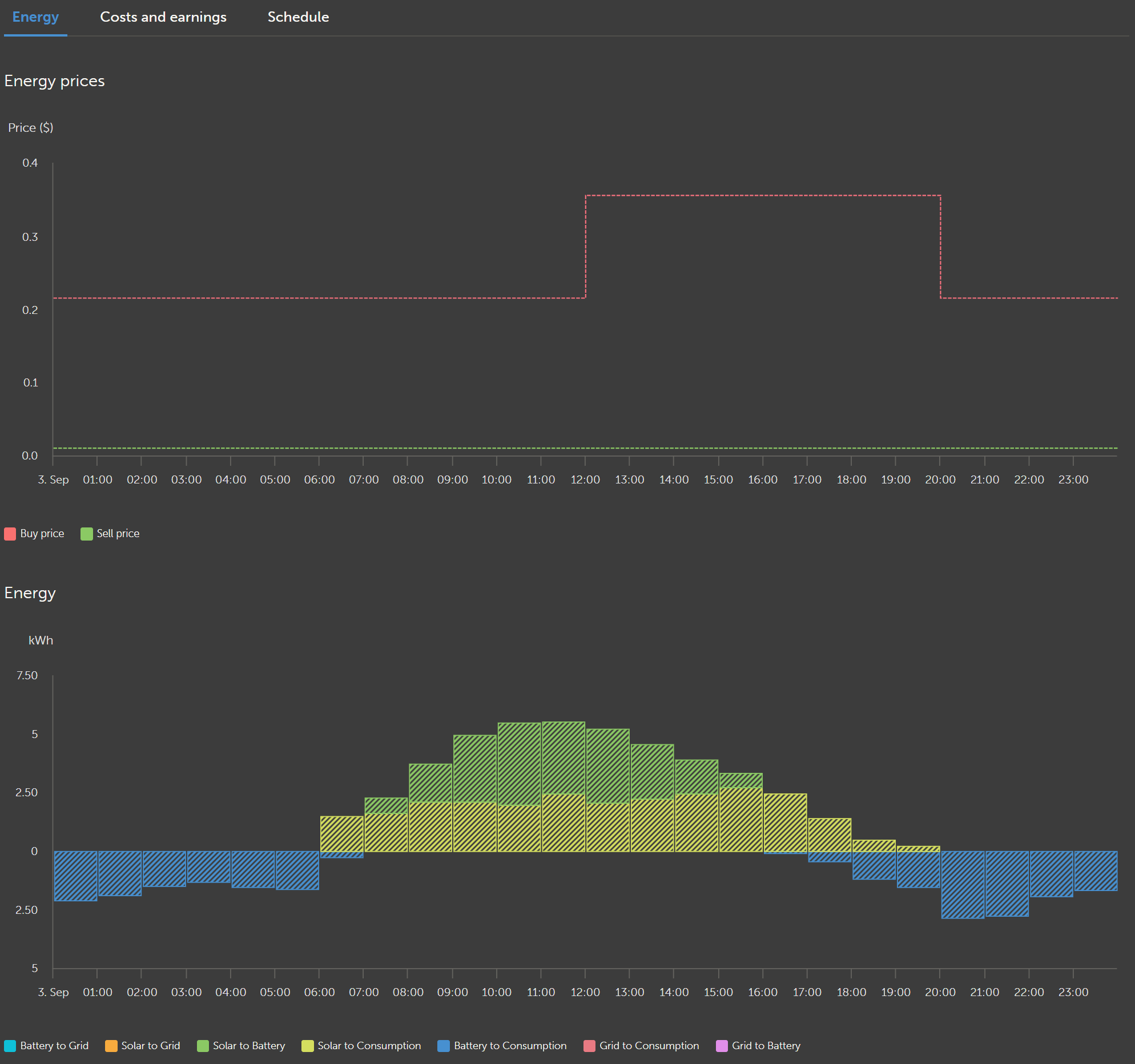This screenshot has height=1064, width=1135.
Task: Hide the Buy price series label
Action: point(42,534)
